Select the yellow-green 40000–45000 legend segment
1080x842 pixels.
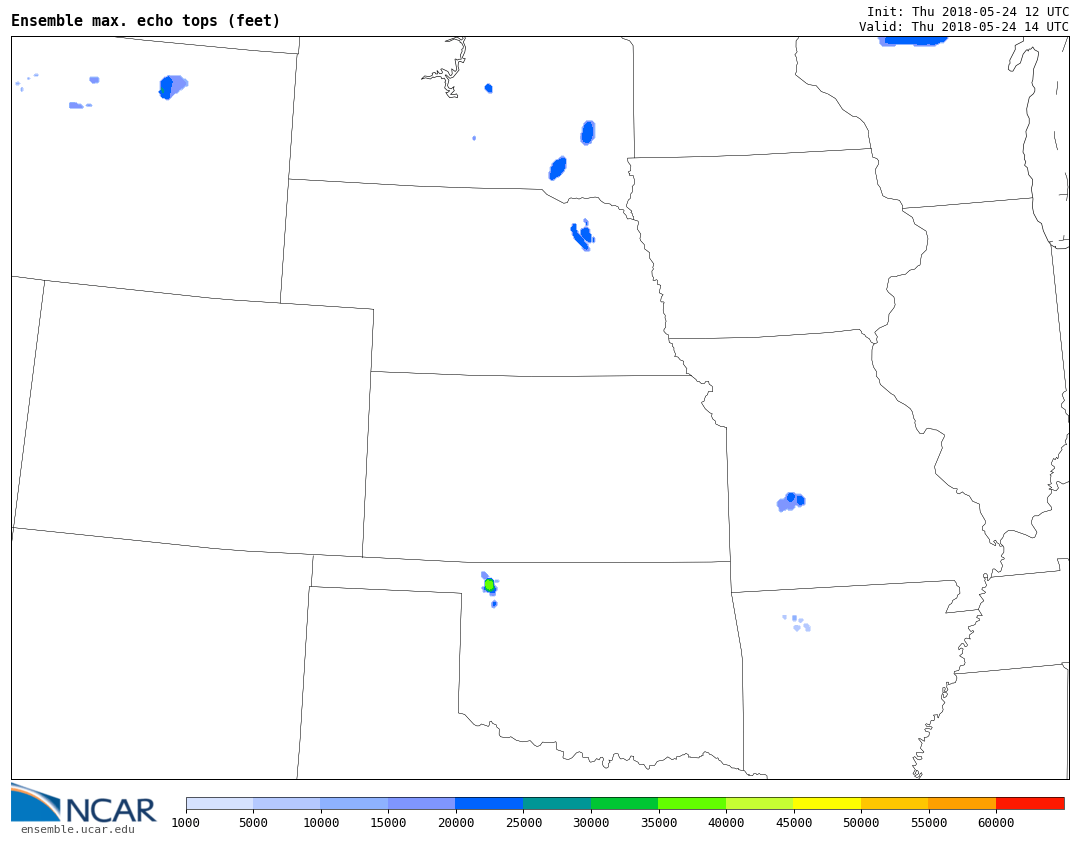coord(759,803)
